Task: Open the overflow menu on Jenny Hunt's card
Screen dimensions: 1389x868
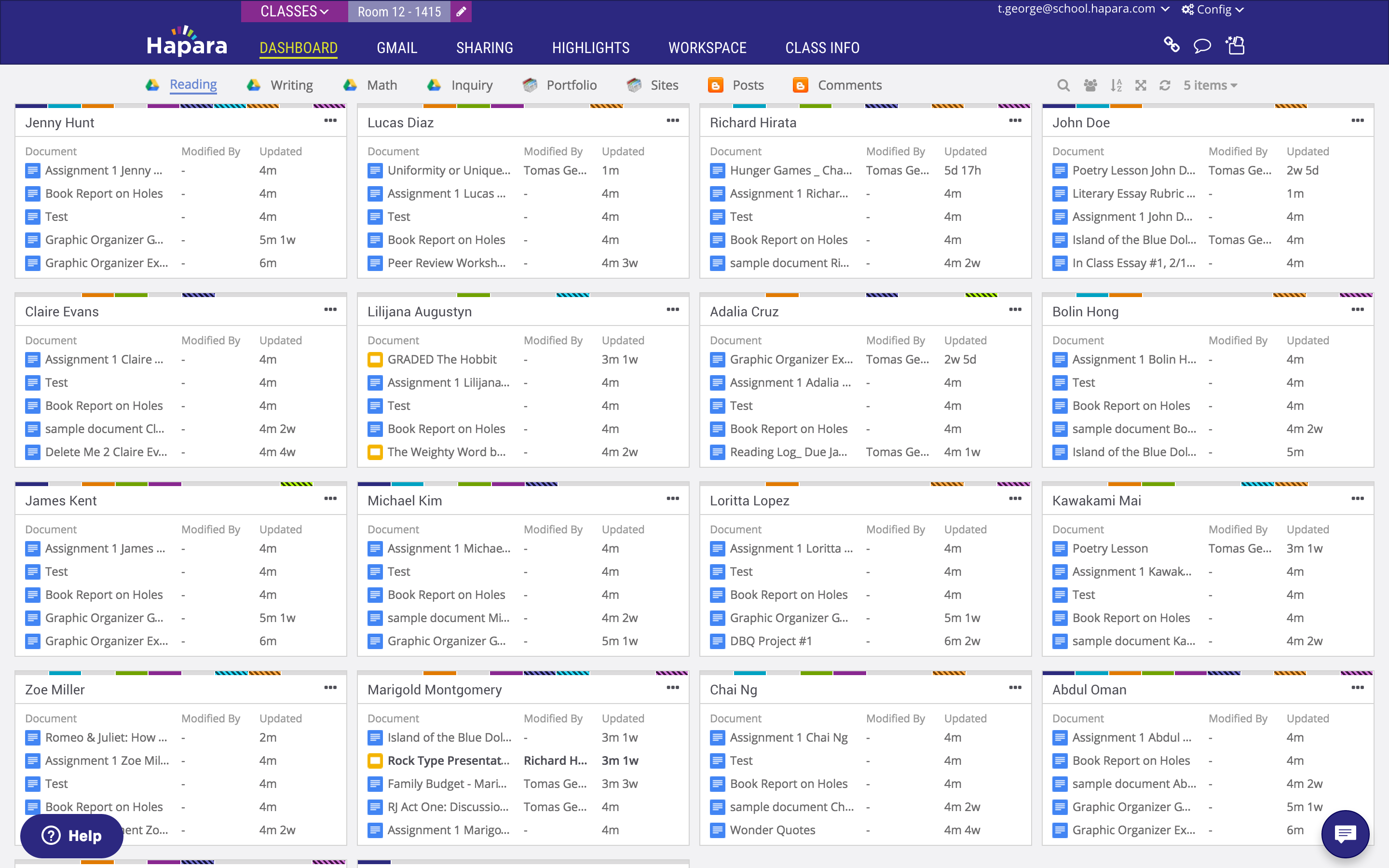Action: (x=330, y=121)
